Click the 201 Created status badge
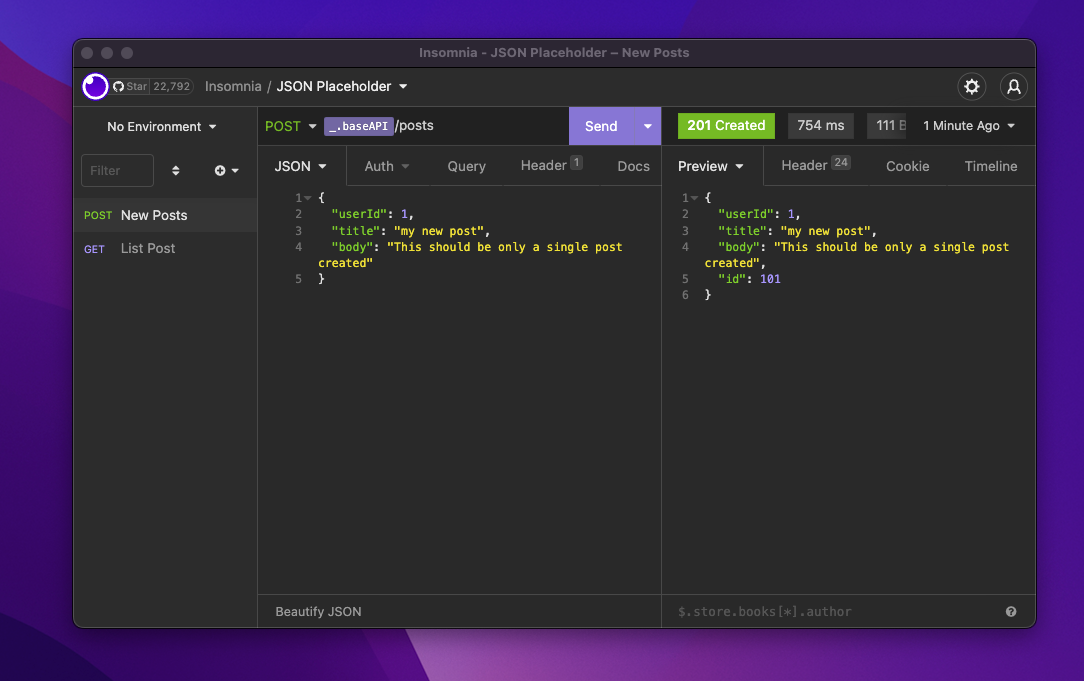 click(726, 125)
